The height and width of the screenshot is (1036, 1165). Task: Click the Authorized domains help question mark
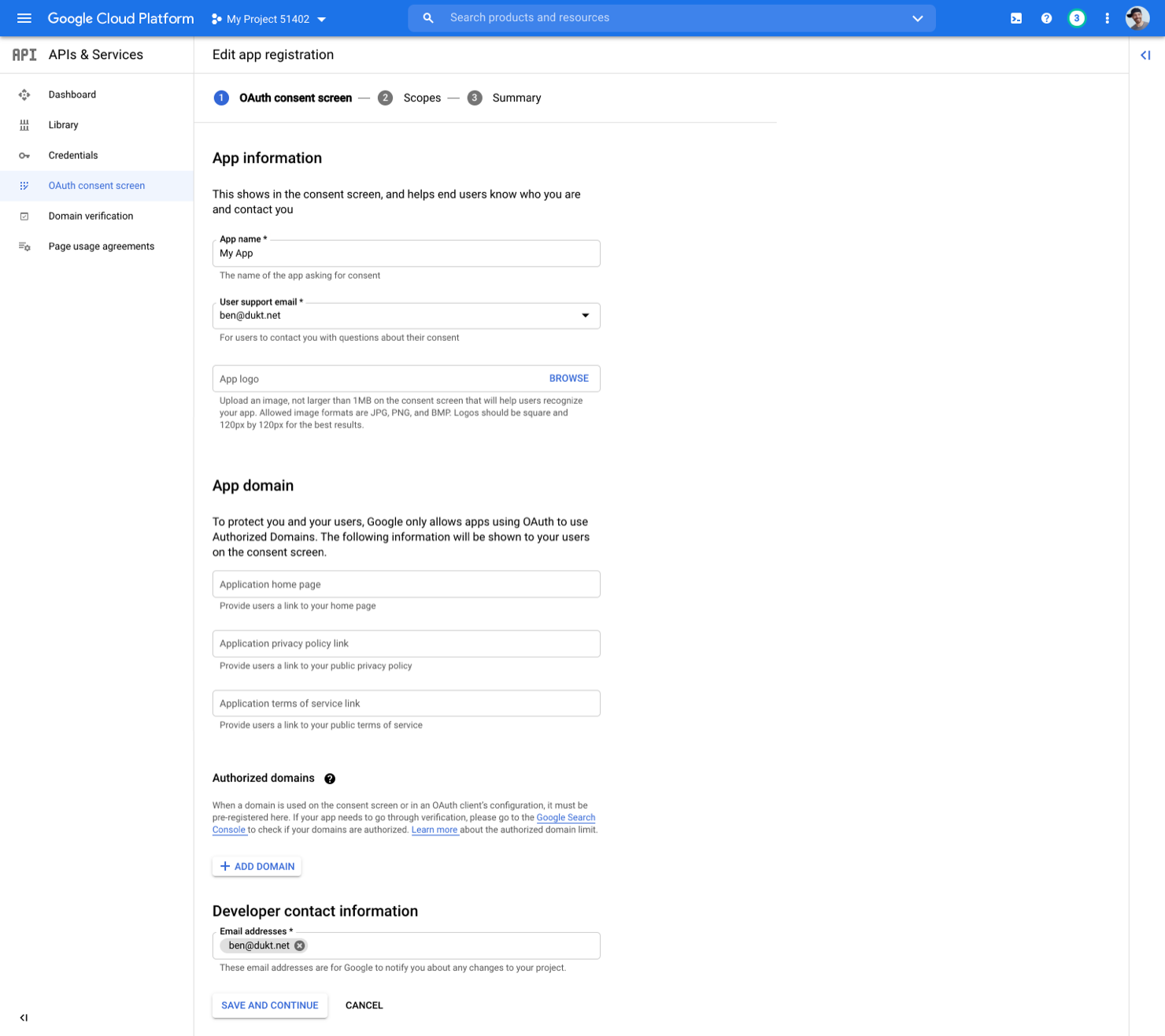point(330,779)
